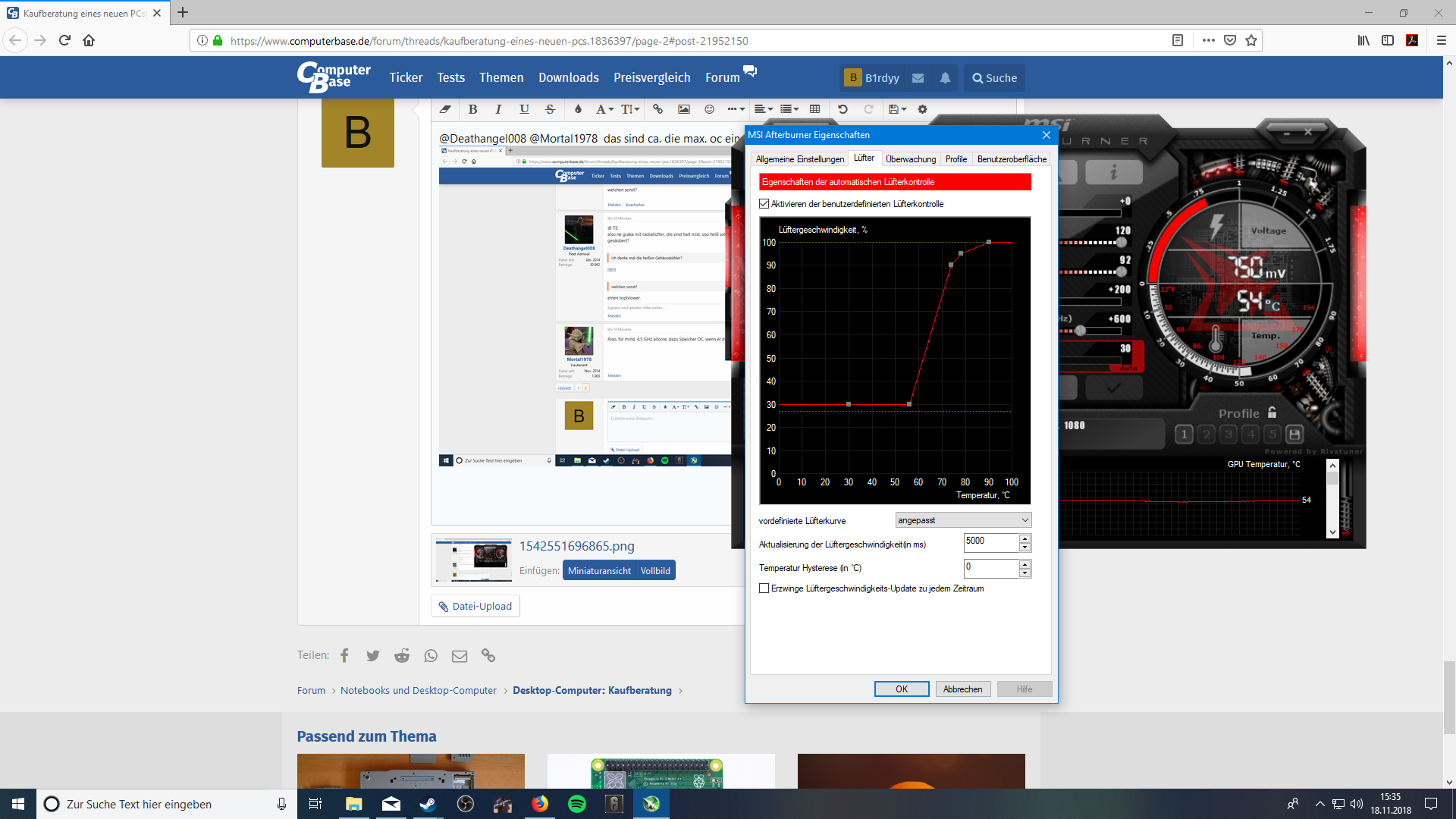Toggle the Firefox reader view icon
This screenshot has width=1456, height=819.
pyautogui.click(x=1178, y=40)
